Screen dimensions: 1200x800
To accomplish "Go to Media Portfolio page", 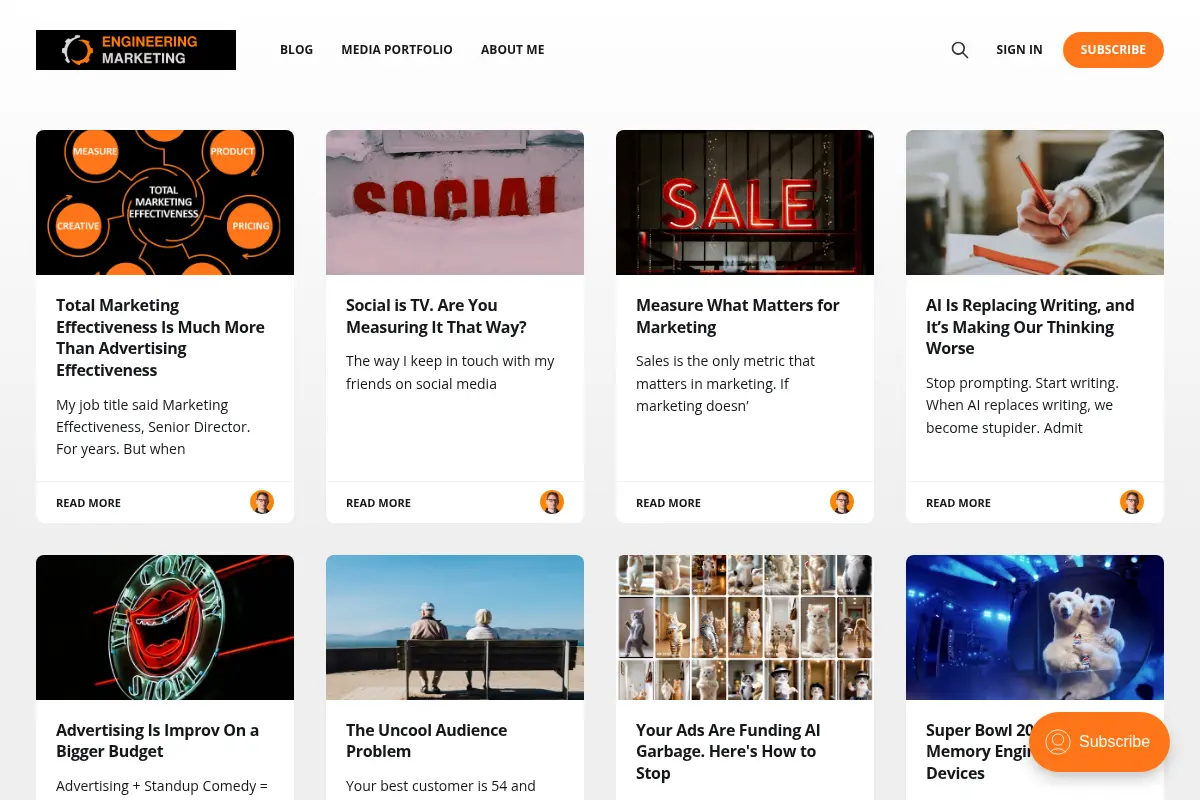I will tap(397, 50).
